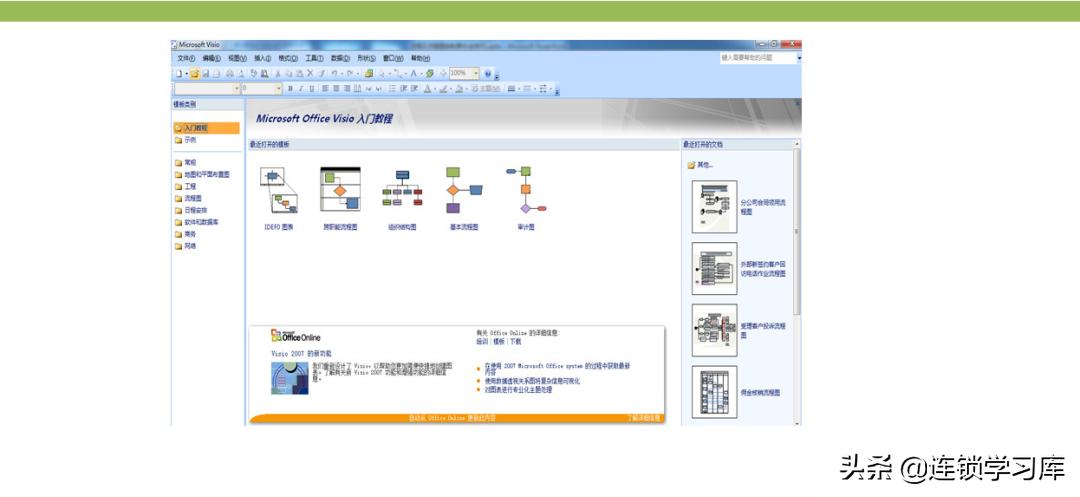
Task: Select the 地图和平面布置图 category folder
Action: [x=202, y=175]
